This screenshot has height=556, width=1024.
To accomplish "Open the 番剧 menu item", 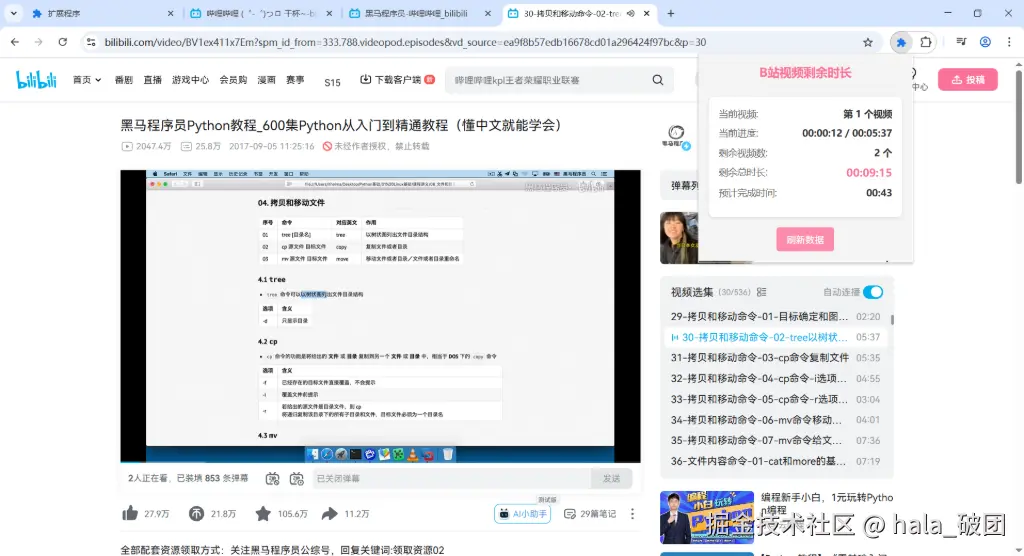I will pyautogui.click(x=123, y=80).
